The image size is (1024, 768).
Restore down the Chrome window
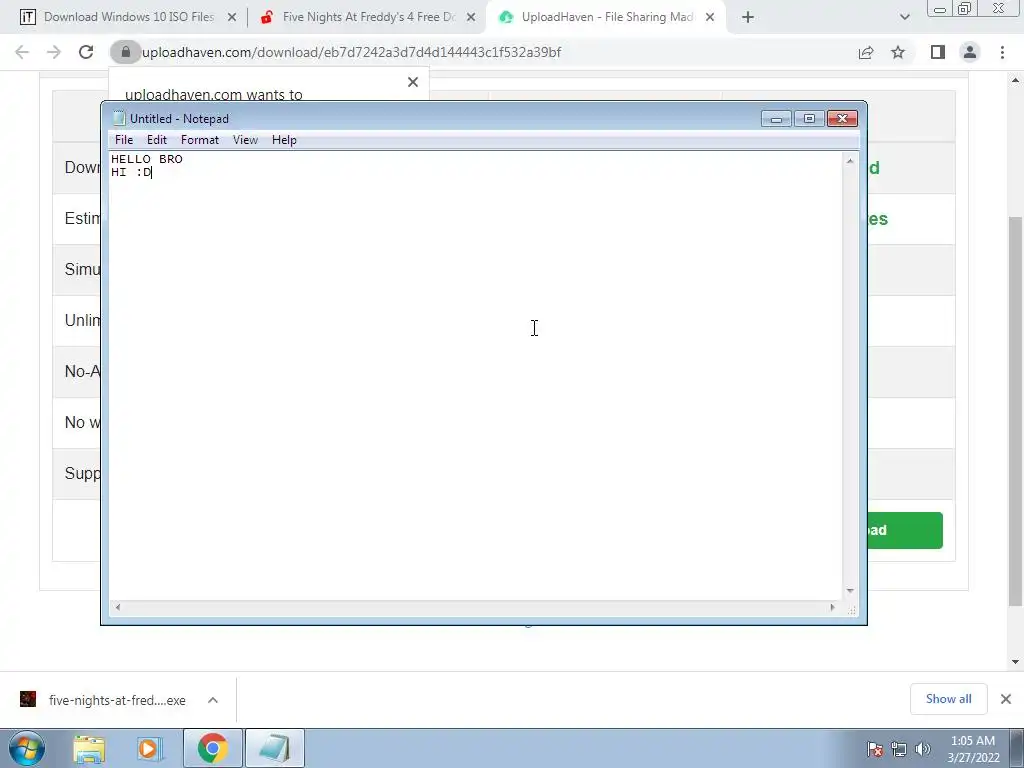click(965, 8)
